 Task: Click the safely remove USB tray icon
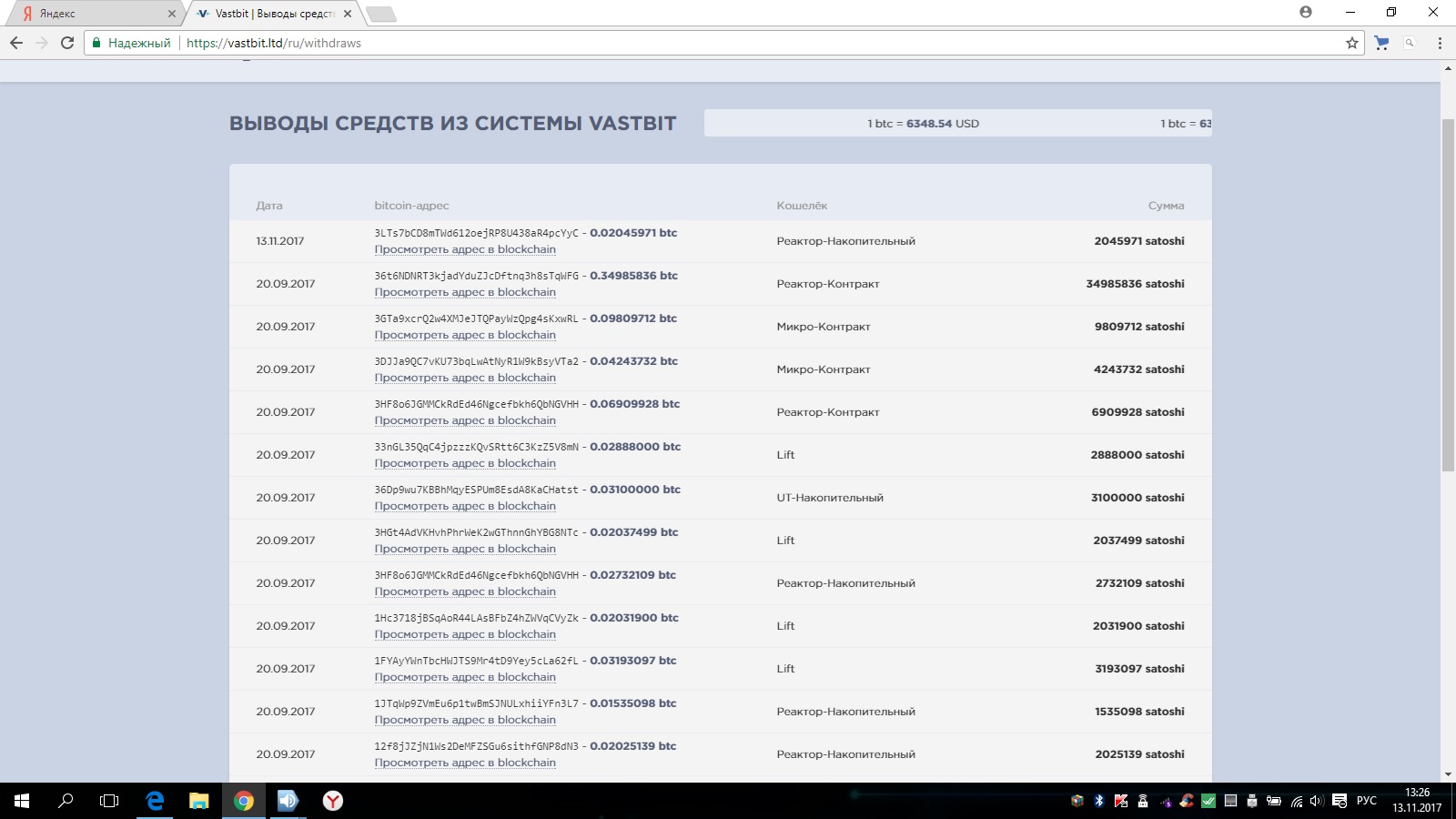(1252, 801)
